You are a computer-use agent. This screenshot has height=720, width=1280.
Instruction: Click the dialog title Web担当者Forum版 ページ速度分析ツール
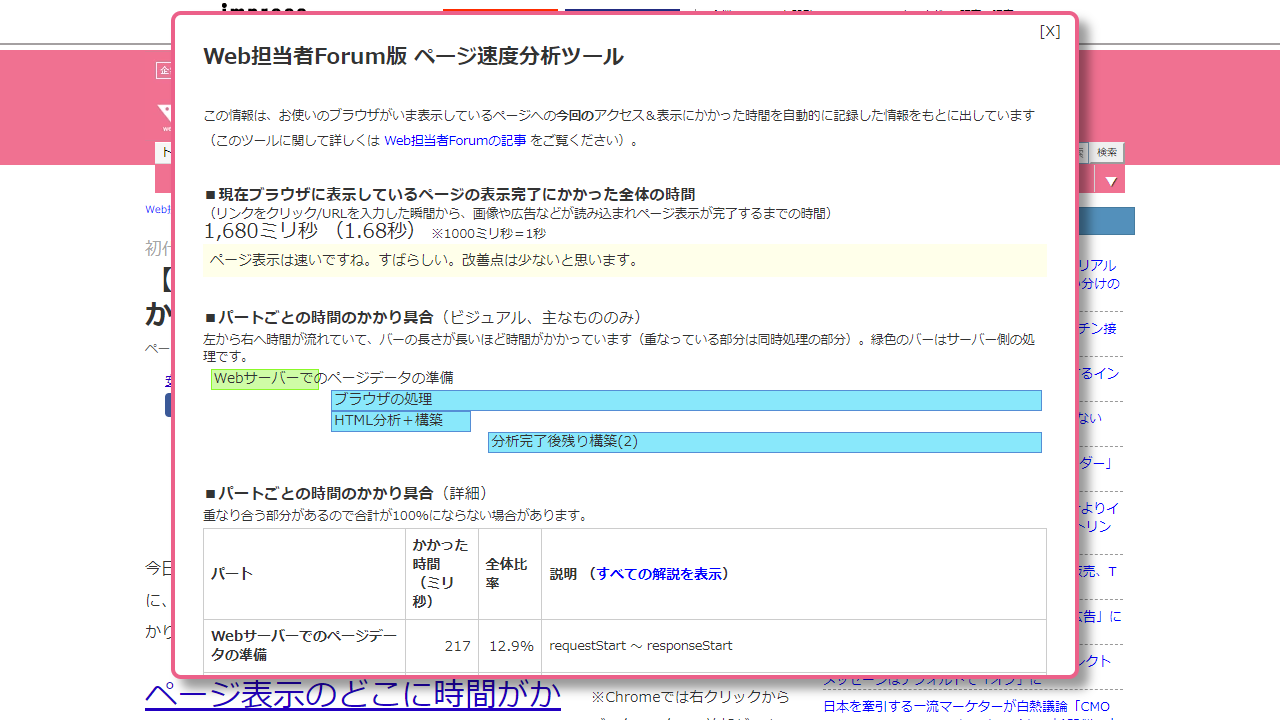coord(413,56)
